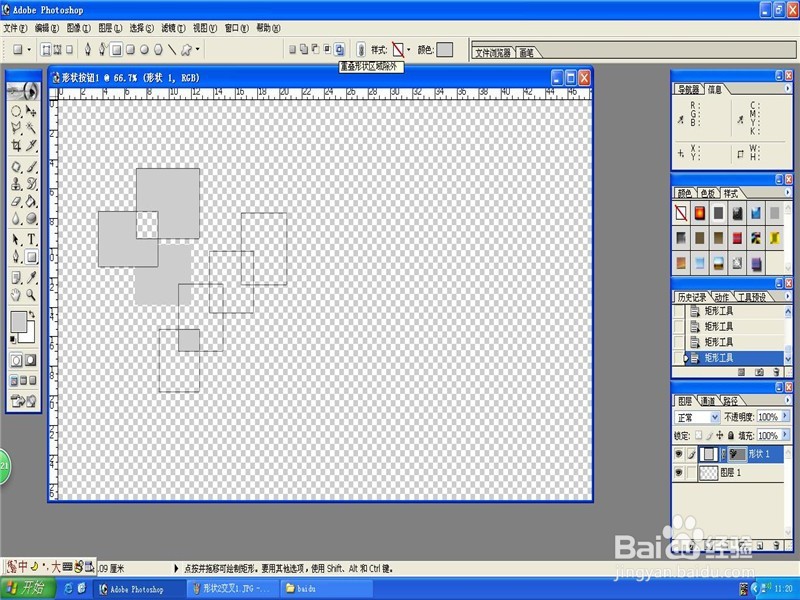Enable Shape Layers mode in options bar
The height and width of the screenshot is (600, 800).
46,49
